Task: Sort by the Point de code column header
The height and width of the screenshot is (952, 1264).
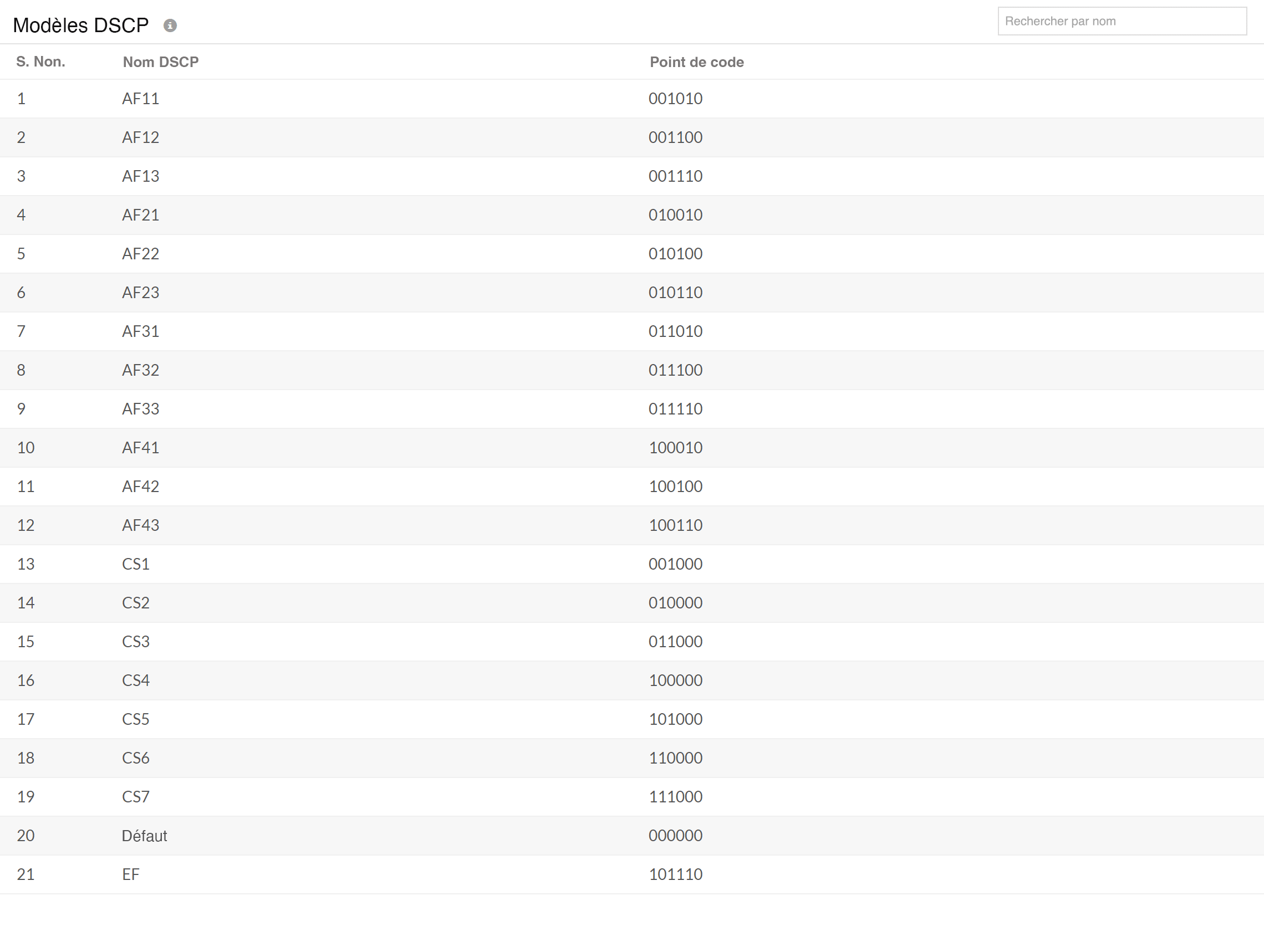Action: 696,62
